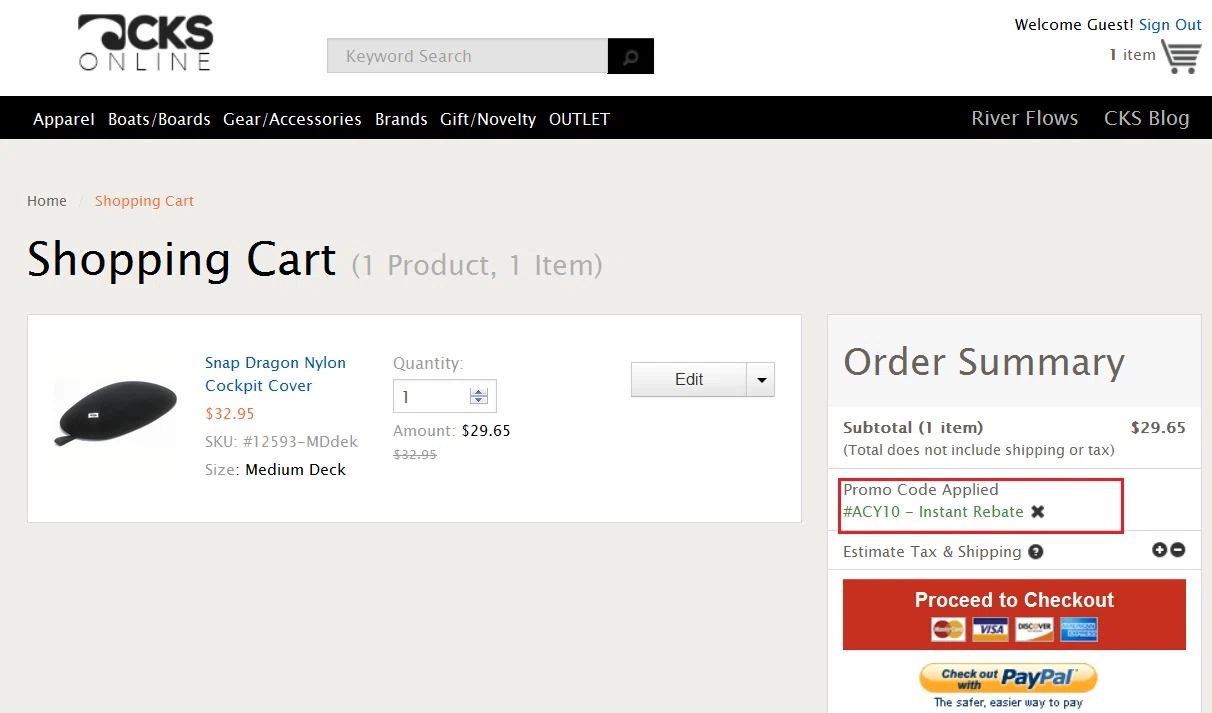
Task: Expand tax and shipping estimate with the plus icon
Action: tap(1160, 549)
